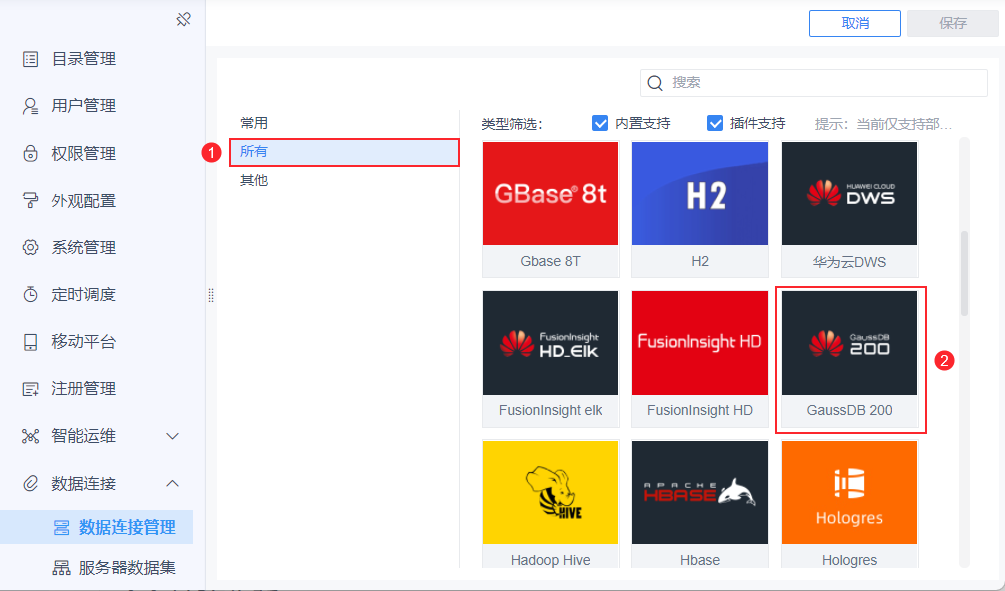Click the 定时调度 clock icon
This screenshot has width=1005, height=591.
tap(30, 294)
